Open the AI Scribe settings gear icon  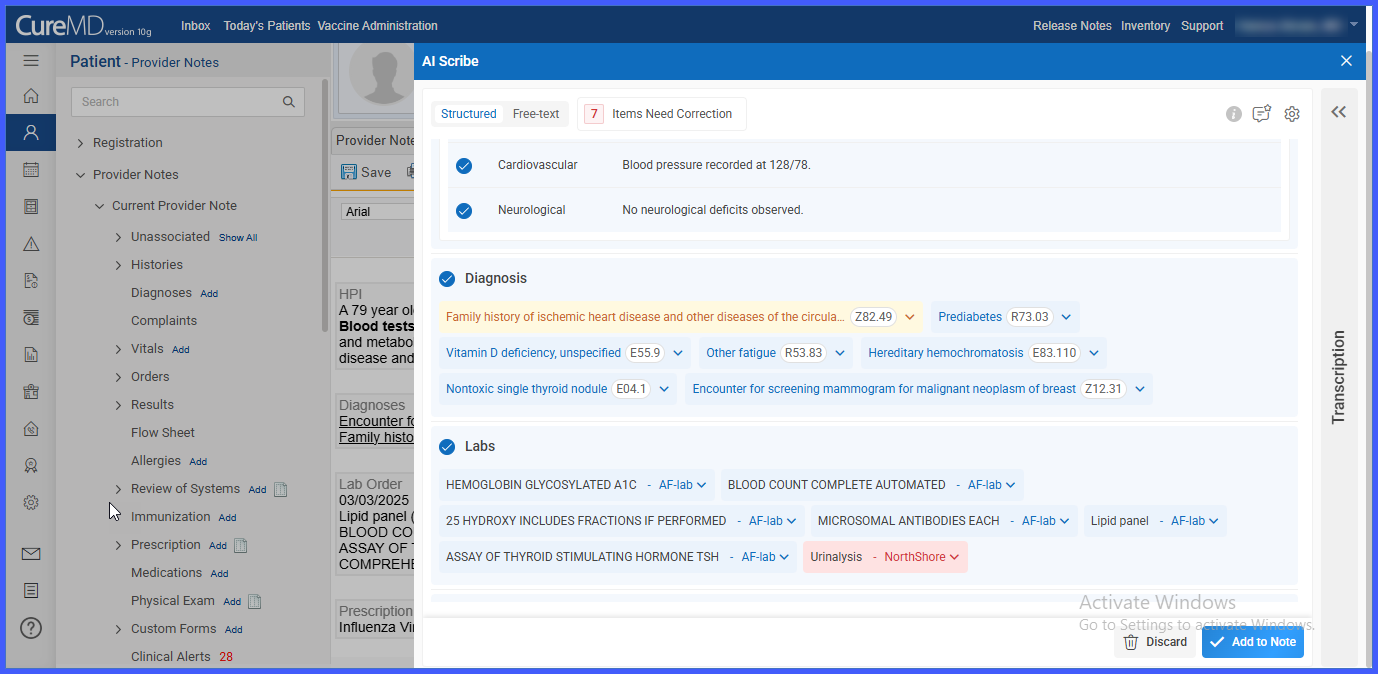tap(1292, 114)
